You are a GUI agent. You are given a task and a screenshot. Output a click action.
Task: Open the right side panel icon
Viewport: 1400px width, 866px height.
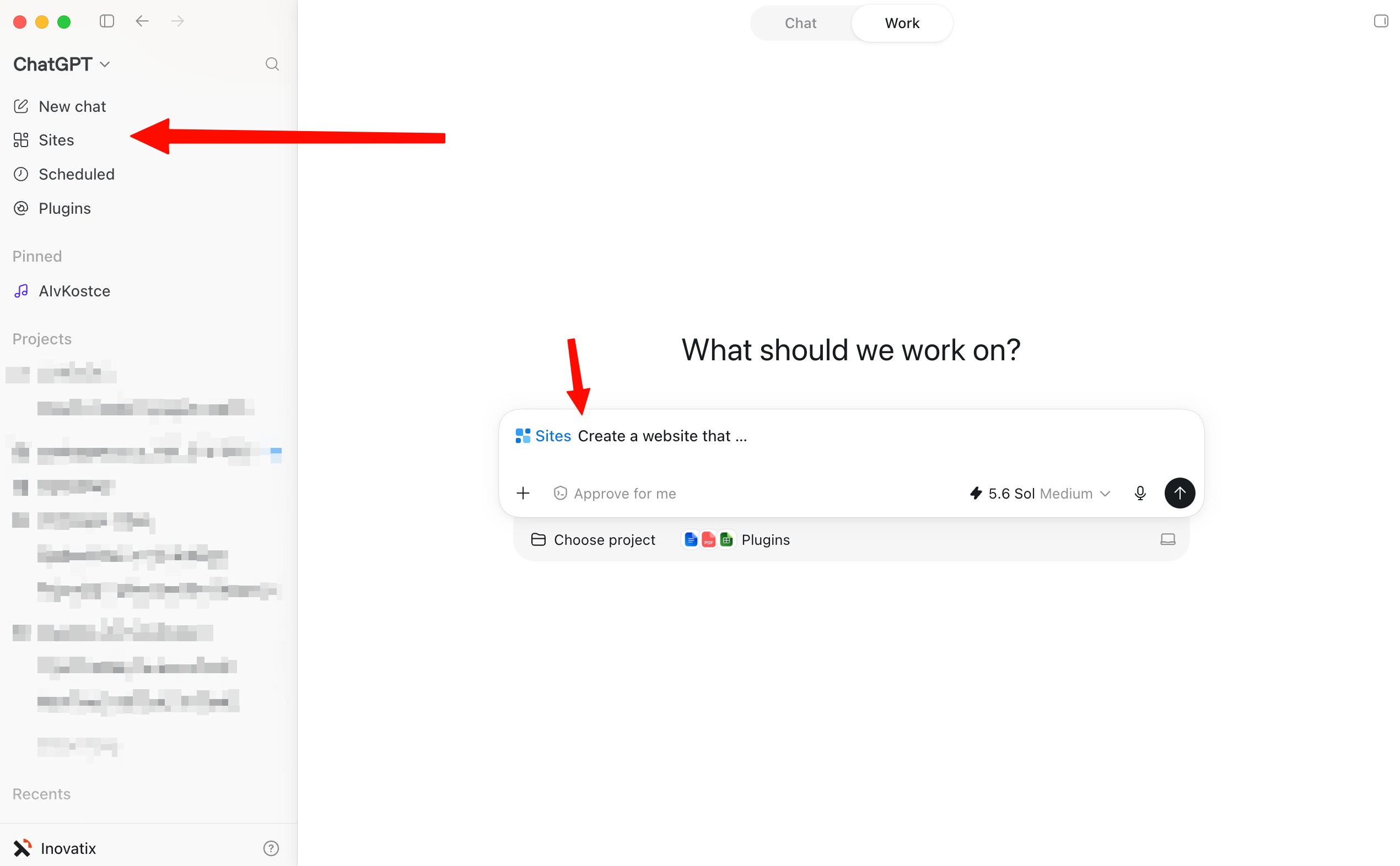(x=1381, y=22)
